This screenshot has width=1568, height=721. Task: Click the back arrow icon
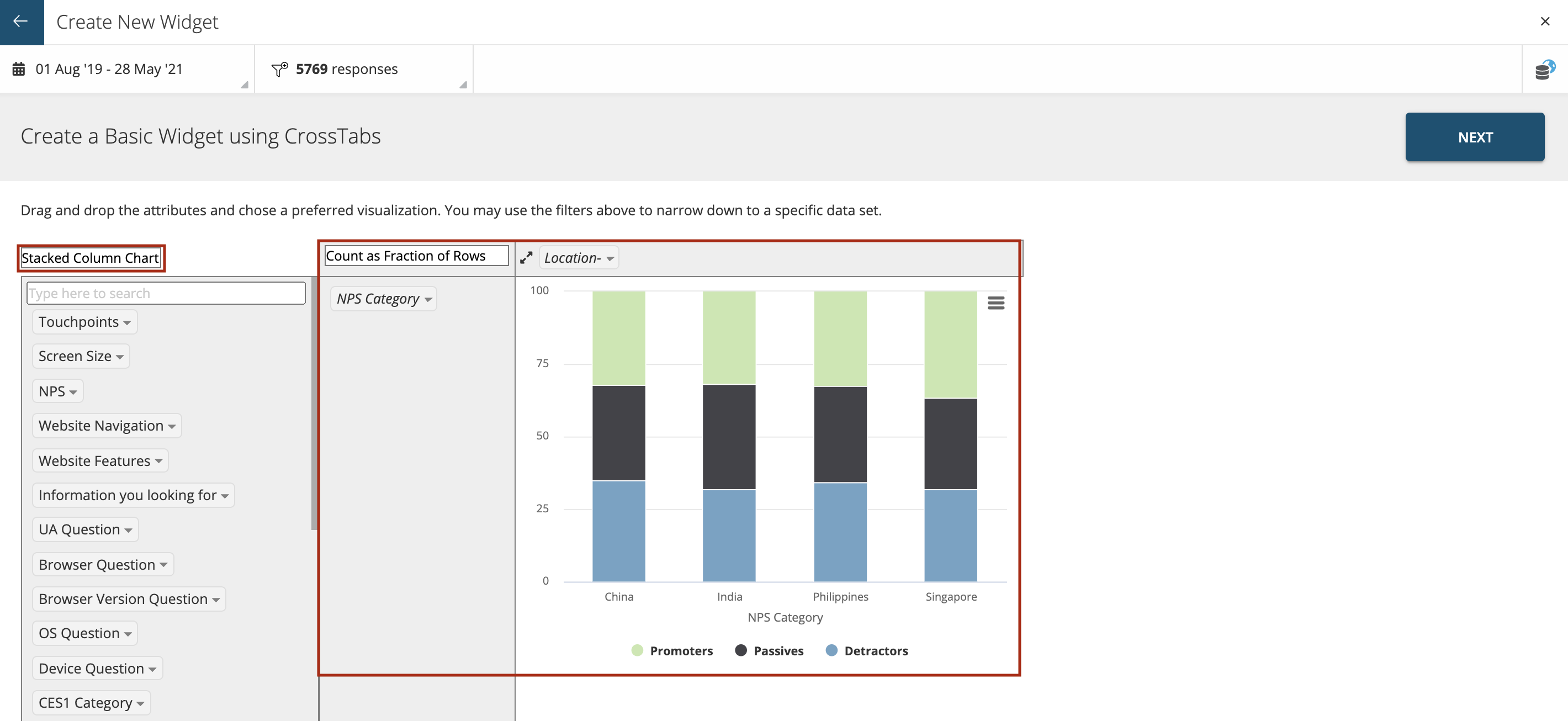20,22
